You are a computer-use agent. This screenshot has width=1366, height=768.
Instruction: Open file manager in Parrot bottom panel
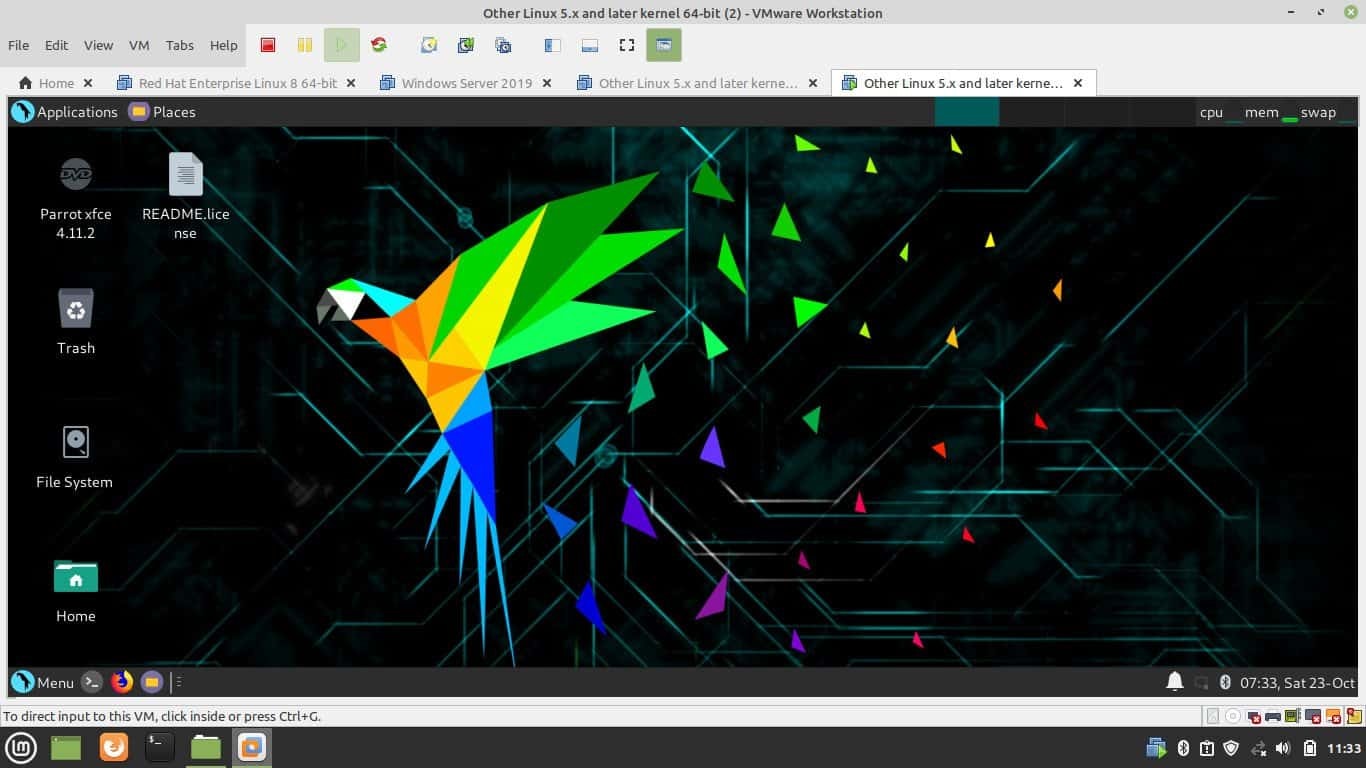pos(151,682)
